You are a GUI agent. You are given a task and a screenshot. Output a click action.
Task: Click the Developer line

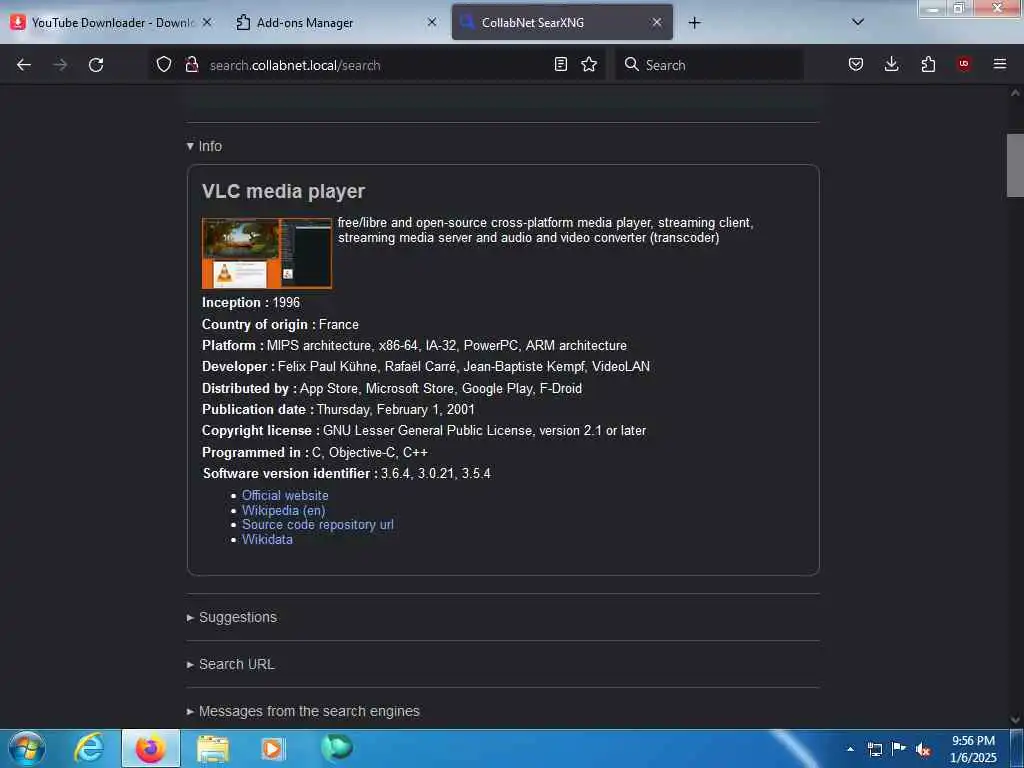click(426, 367)
